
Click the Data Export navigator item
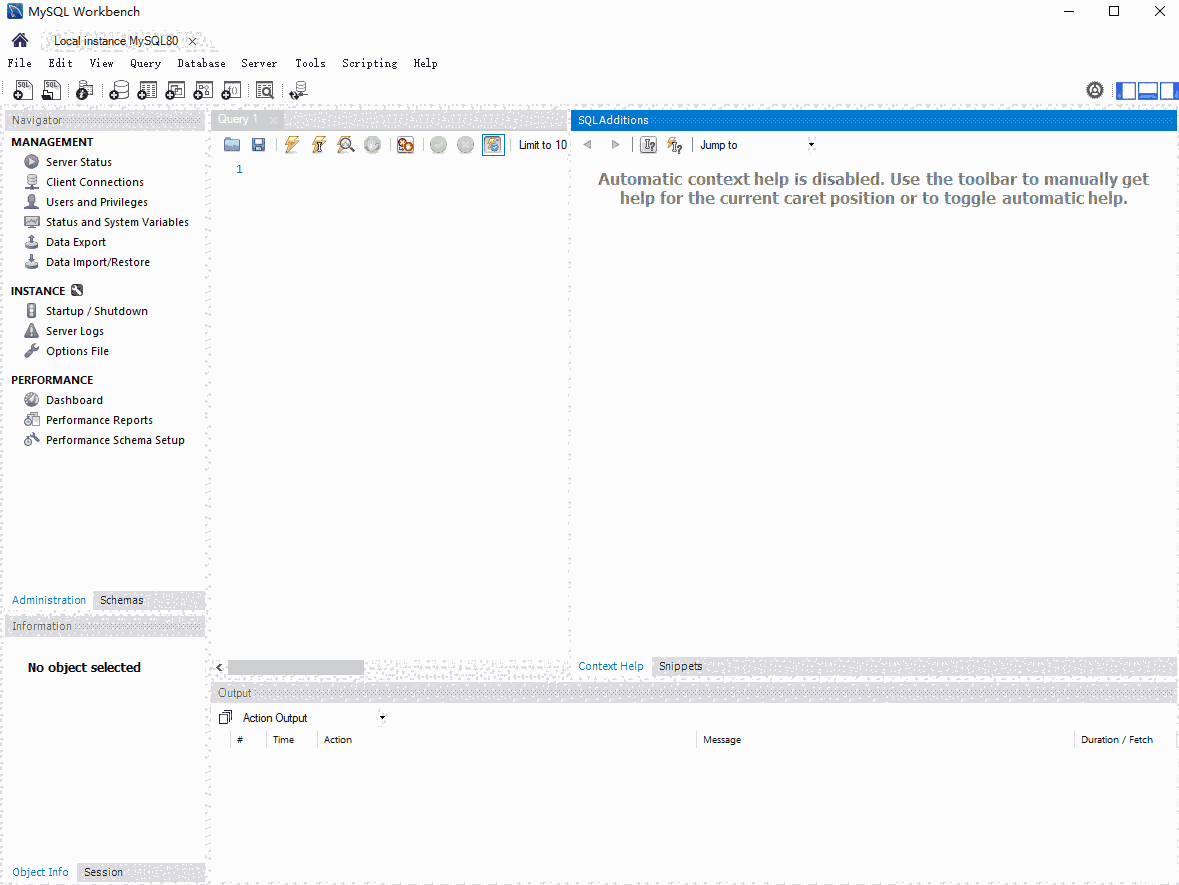tap(75, 242)
